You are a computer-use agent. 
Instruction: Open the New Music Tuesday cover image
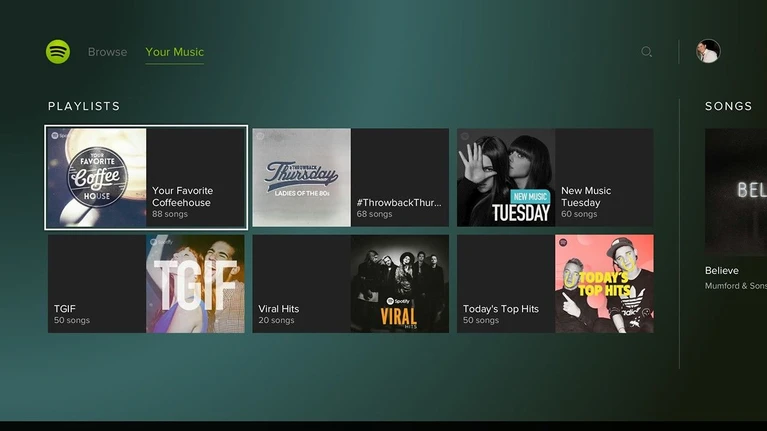click(506, 178)
